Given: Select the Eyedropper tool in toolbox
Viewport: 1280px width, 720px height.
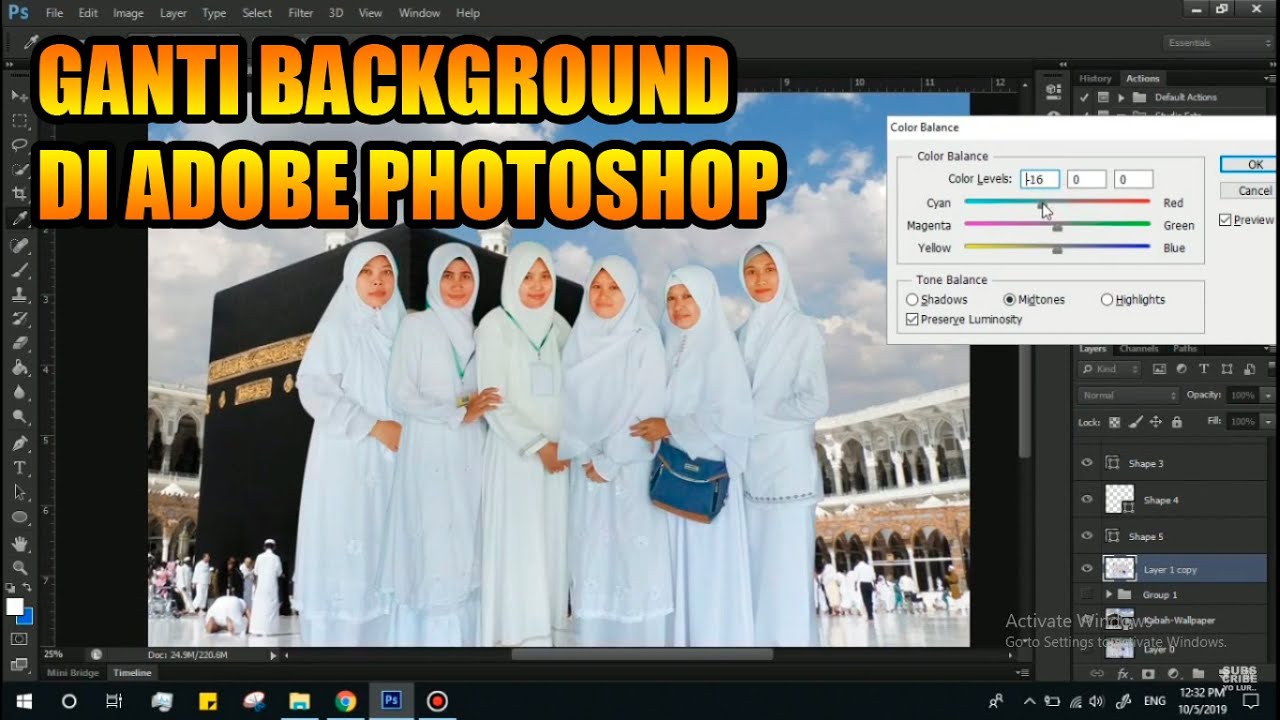Looking at the screenshot, I should coord(19,219).
